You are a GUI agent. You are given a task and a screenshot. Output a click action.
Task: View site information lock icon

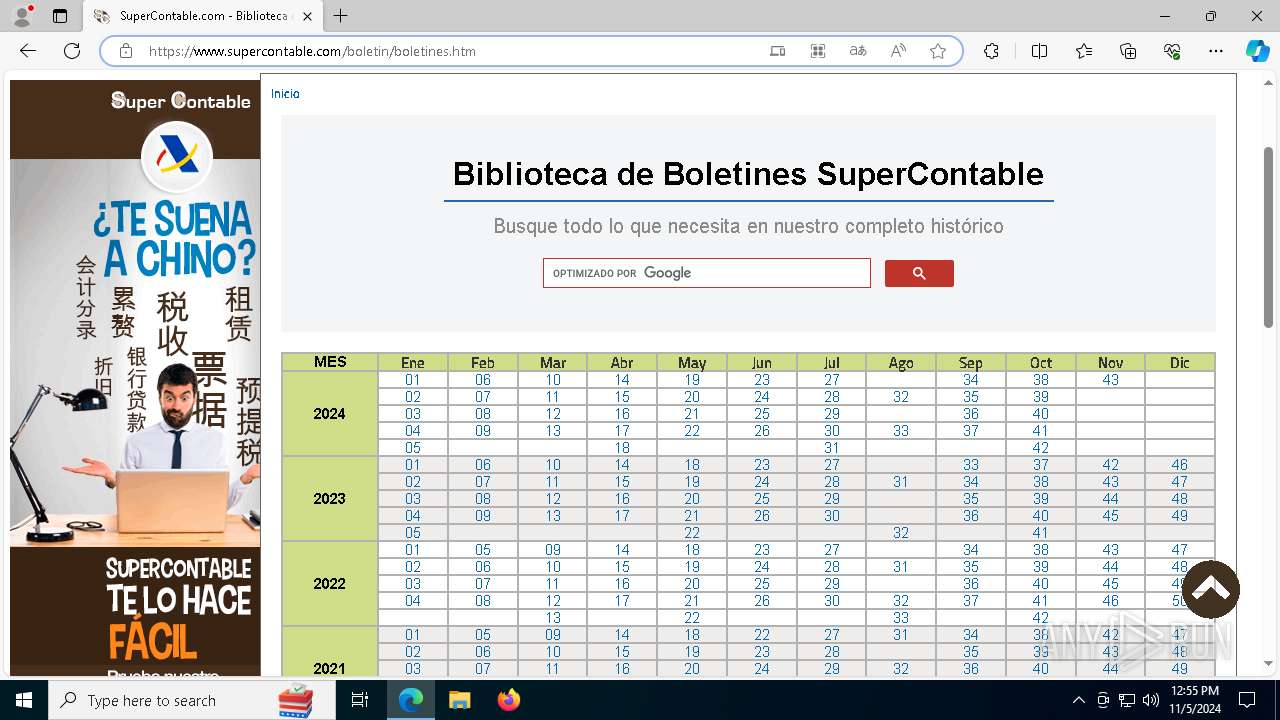tap(126, 51)
